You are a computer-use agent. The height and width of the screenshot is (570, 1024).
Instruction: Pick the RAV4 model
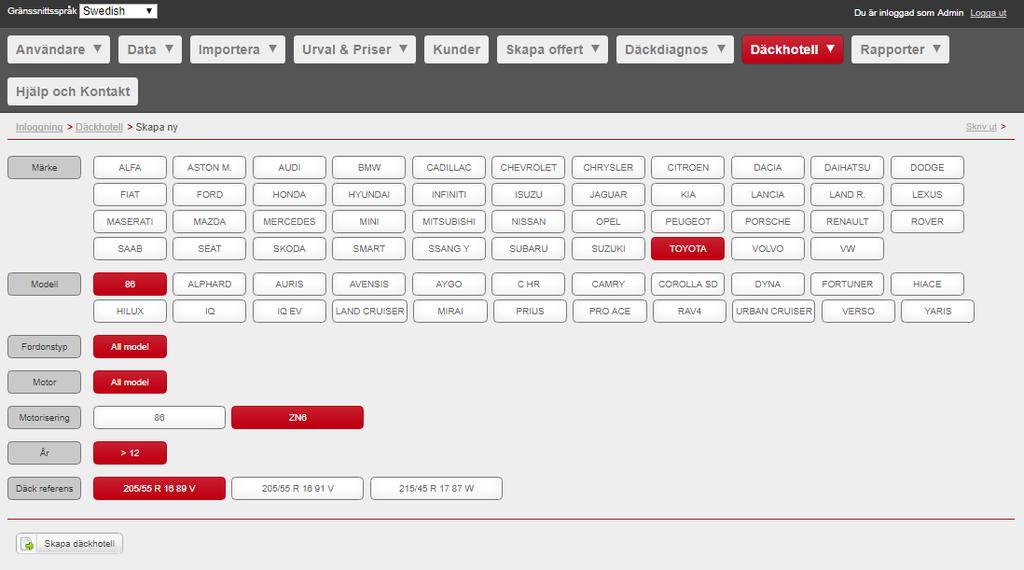coord(690,311)
